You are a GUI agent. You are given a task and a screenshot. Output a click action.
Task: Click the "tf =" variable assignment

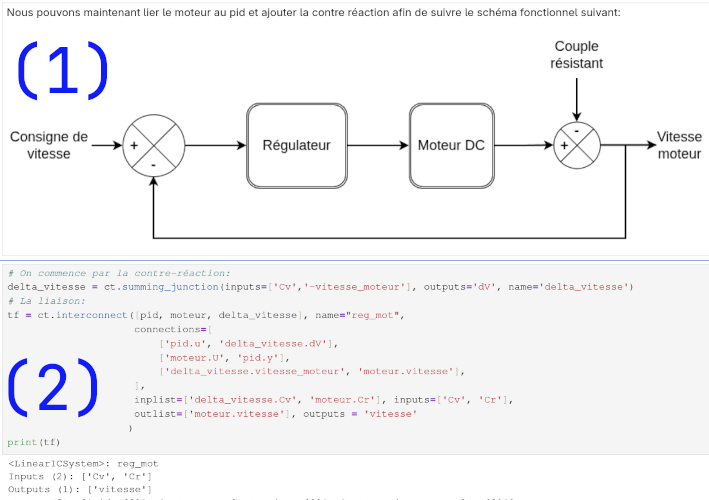(19, 315)
